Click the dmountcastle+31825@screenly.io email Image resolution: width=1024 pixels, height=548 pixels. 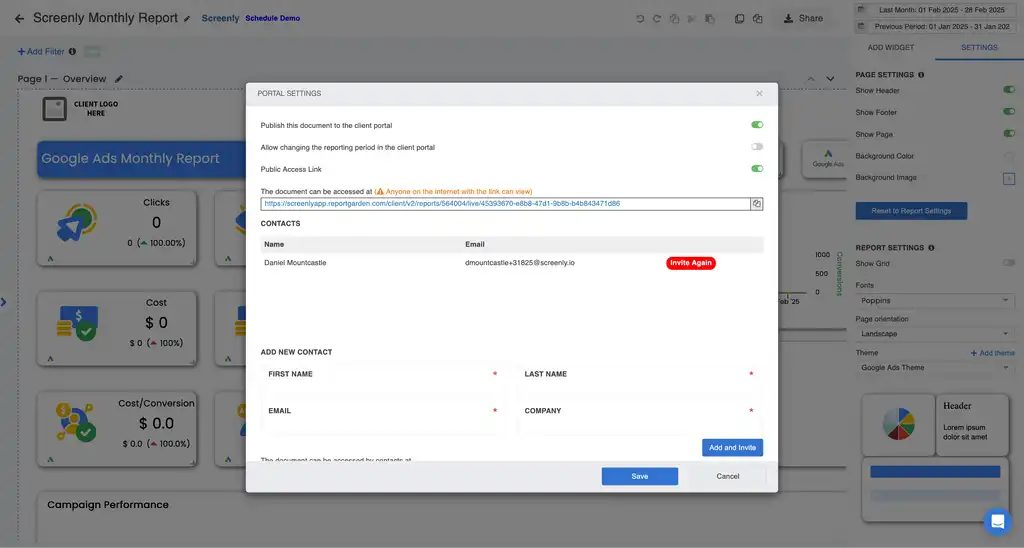pyautogui.click(x=520, y=263)
